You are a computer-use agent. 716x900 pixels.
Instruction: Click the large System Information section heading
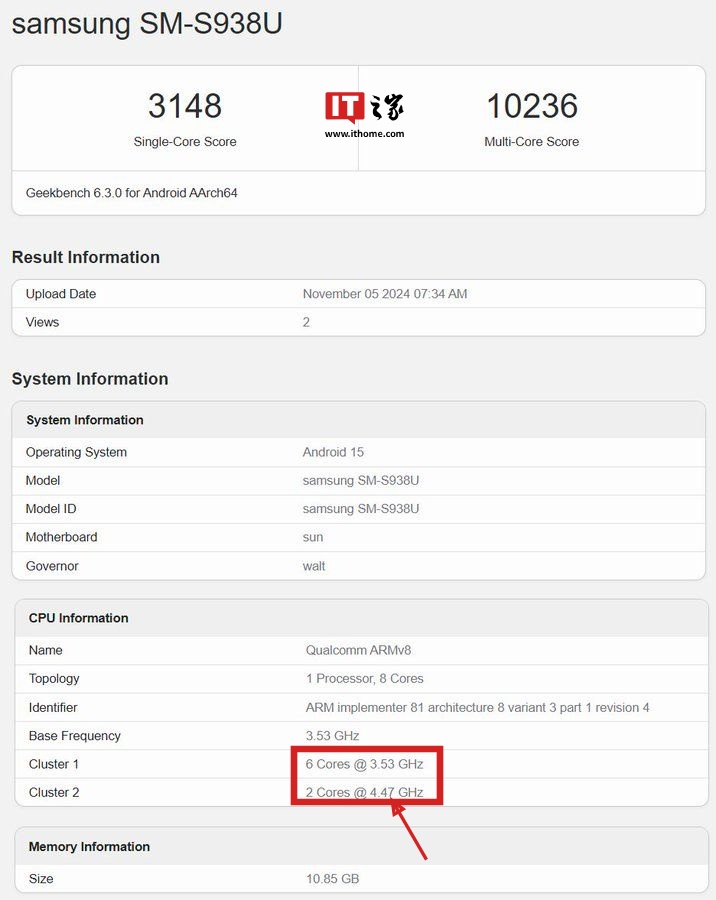(x=90, y=379)
